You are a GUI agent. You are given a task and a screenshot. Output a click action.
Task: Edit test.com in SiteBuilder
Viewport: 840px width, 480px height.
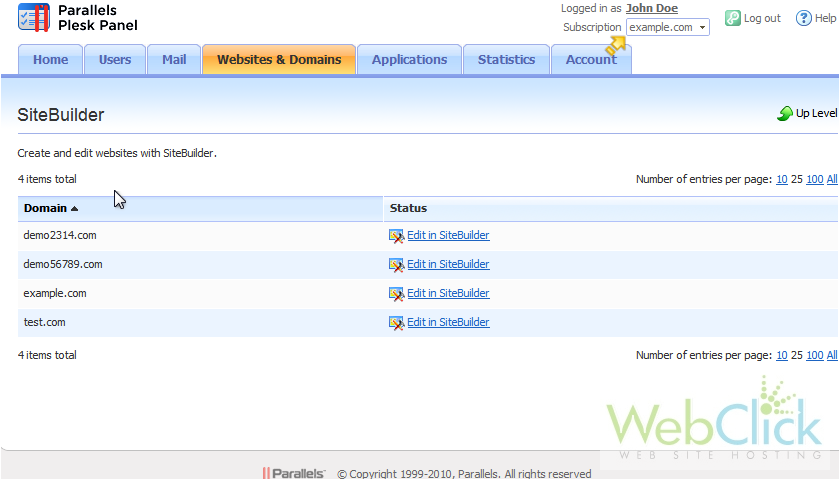[448, 322]
